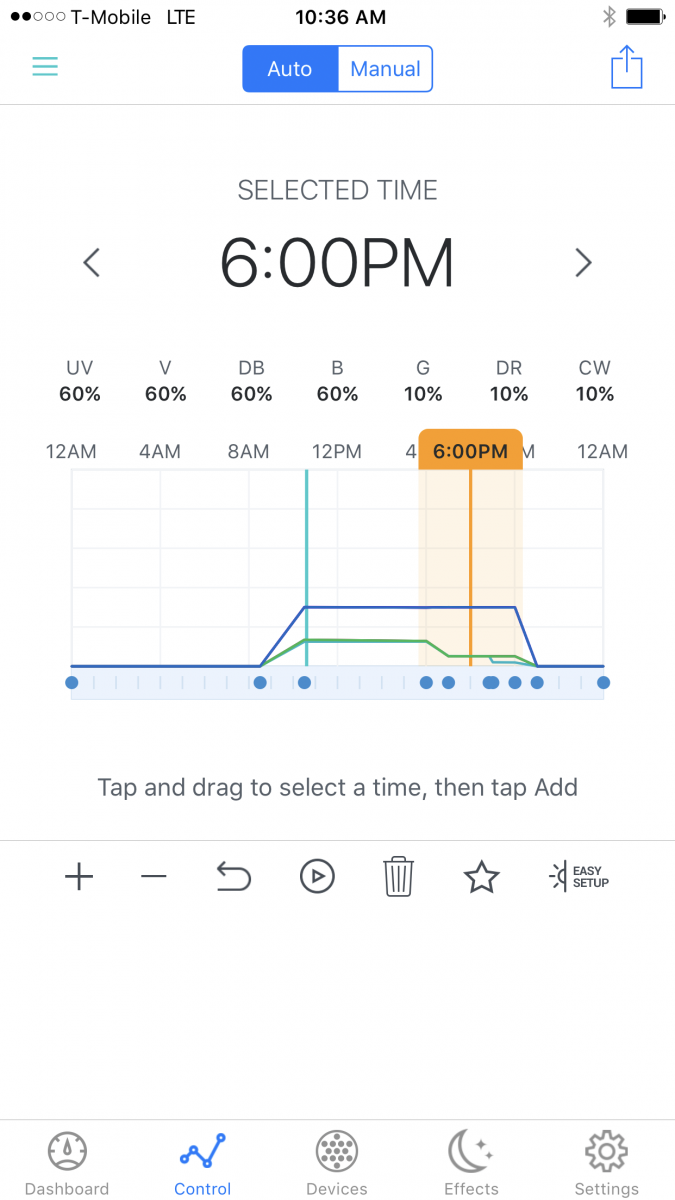The image size is (675, 1200).
Task: Delete with the trash icon
Action: tap(398, 877)
